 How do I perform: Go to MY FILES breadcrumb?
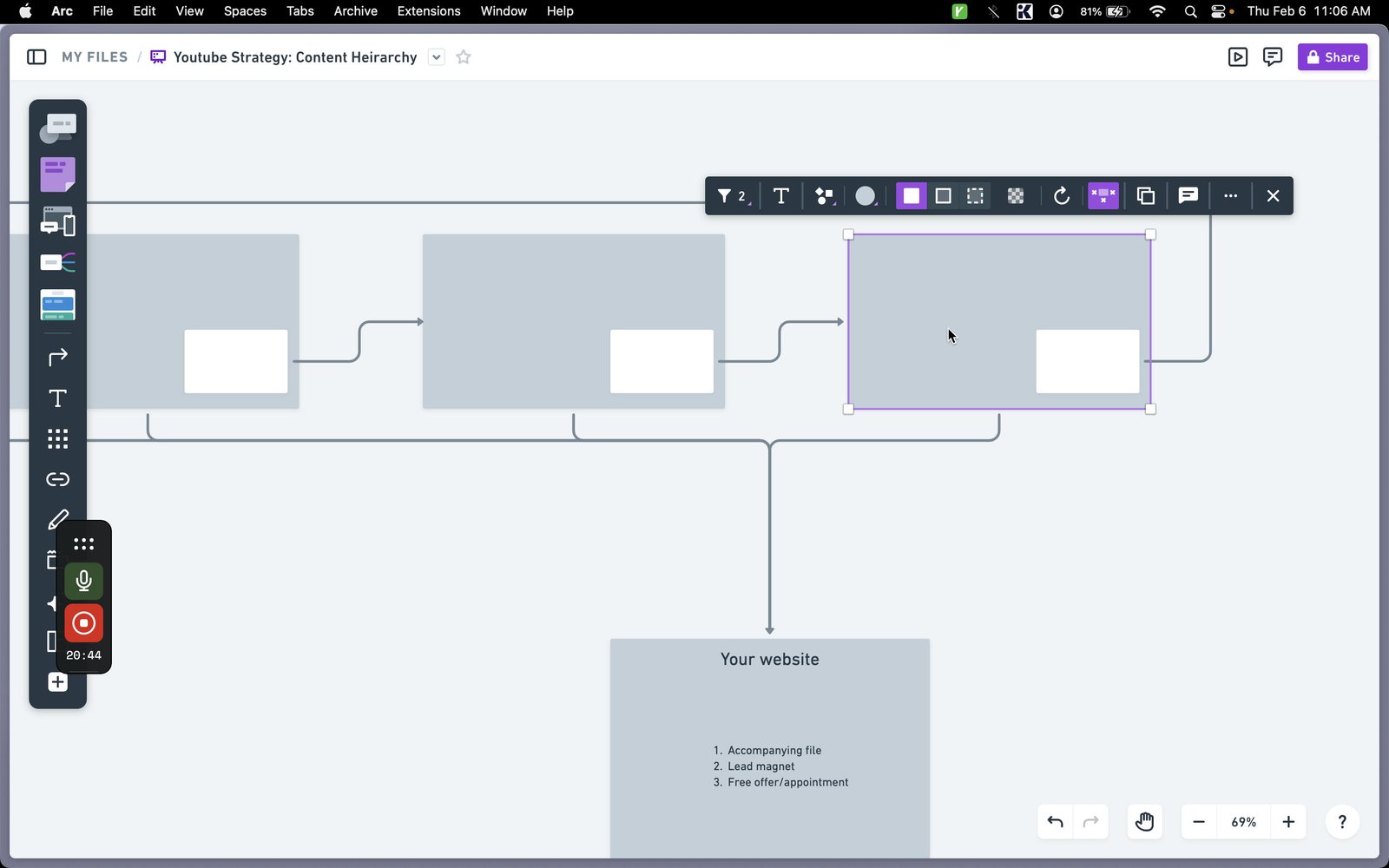(x=95, y=57)
